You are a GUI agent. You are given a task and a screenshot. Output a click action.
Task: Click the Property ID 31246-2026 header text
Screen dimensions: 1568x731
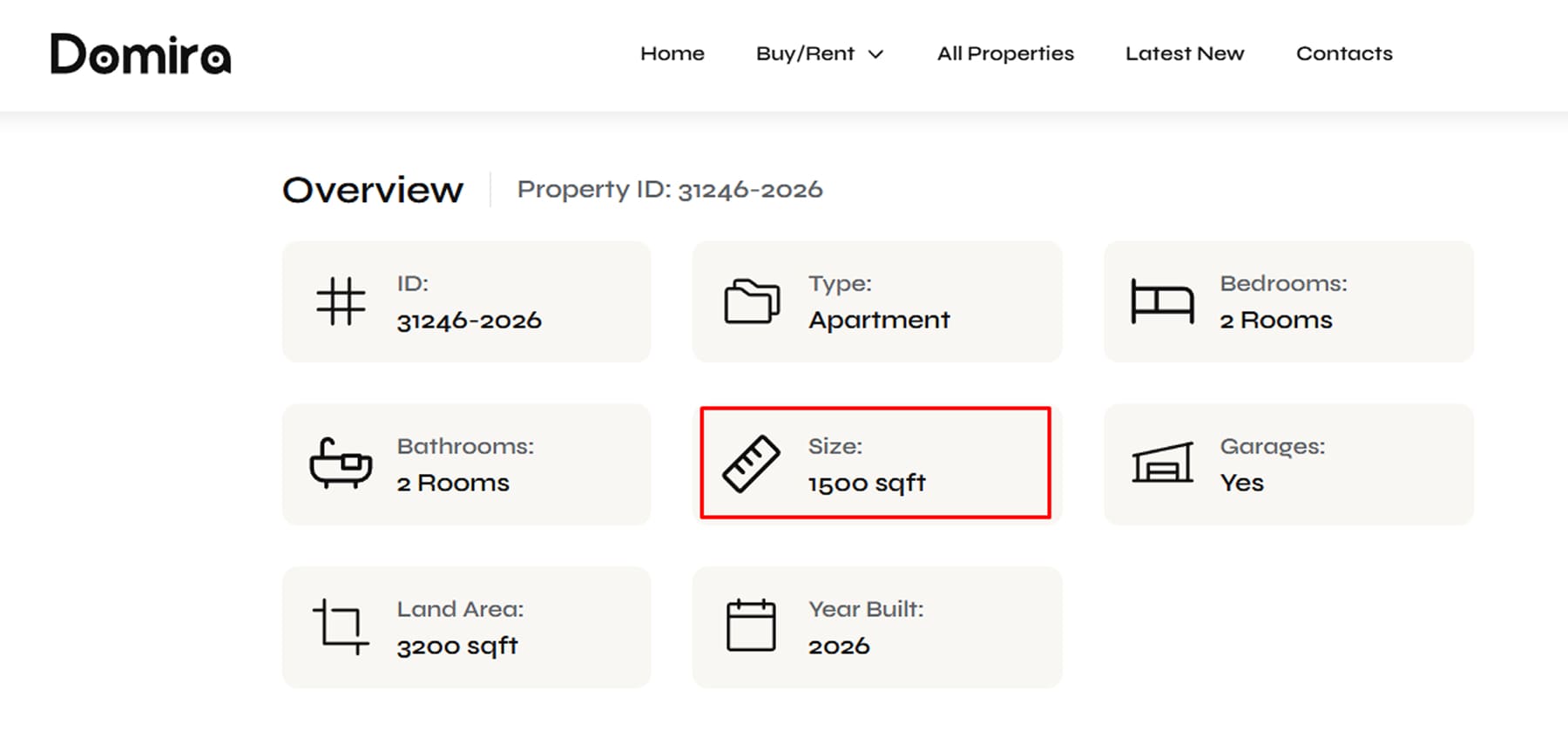tap(670, 190)
